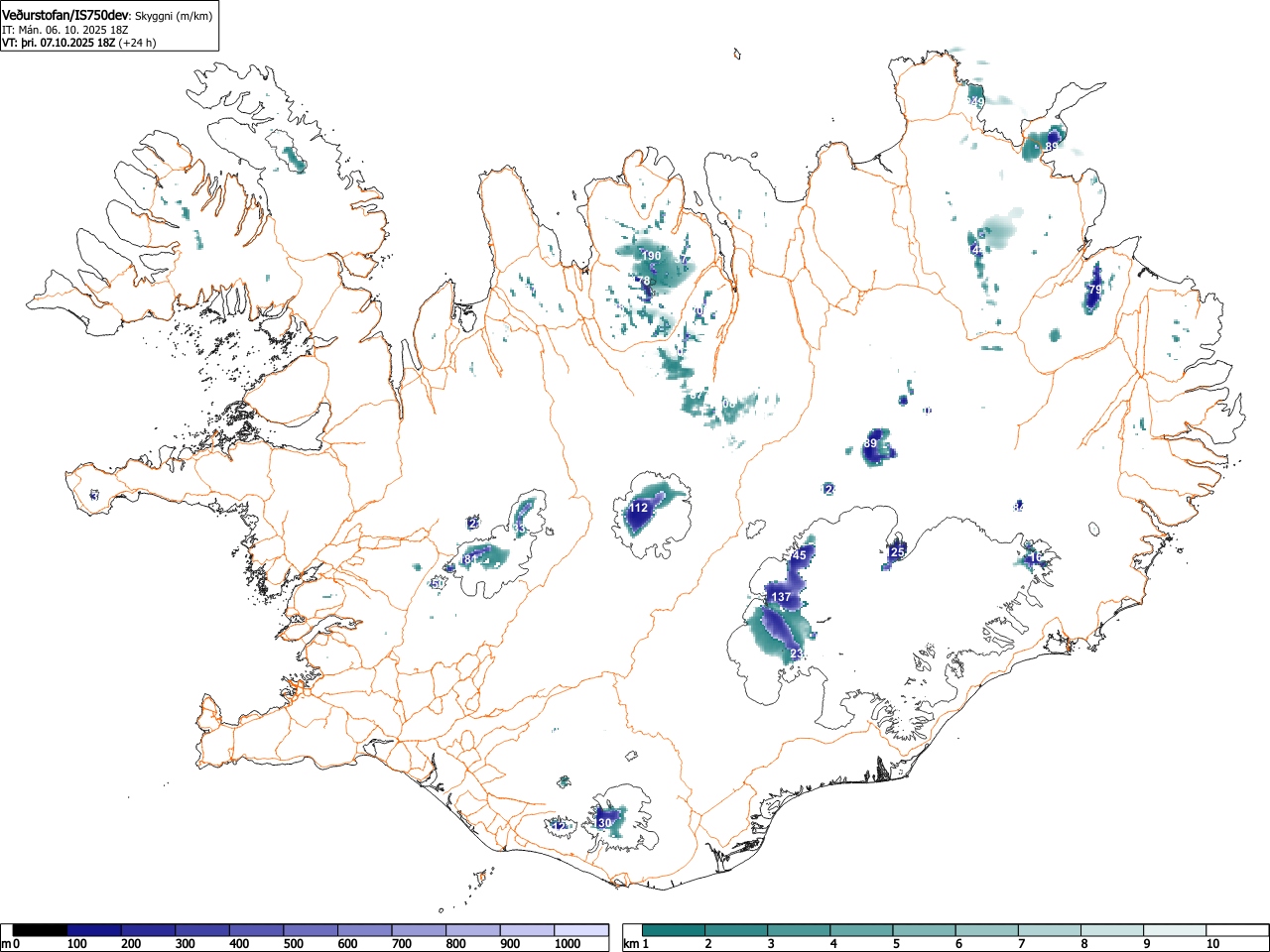This screenshot has height=952, width=1270.
Task: Click the black 0–100 m legend swatch
Action: point(40,930)
